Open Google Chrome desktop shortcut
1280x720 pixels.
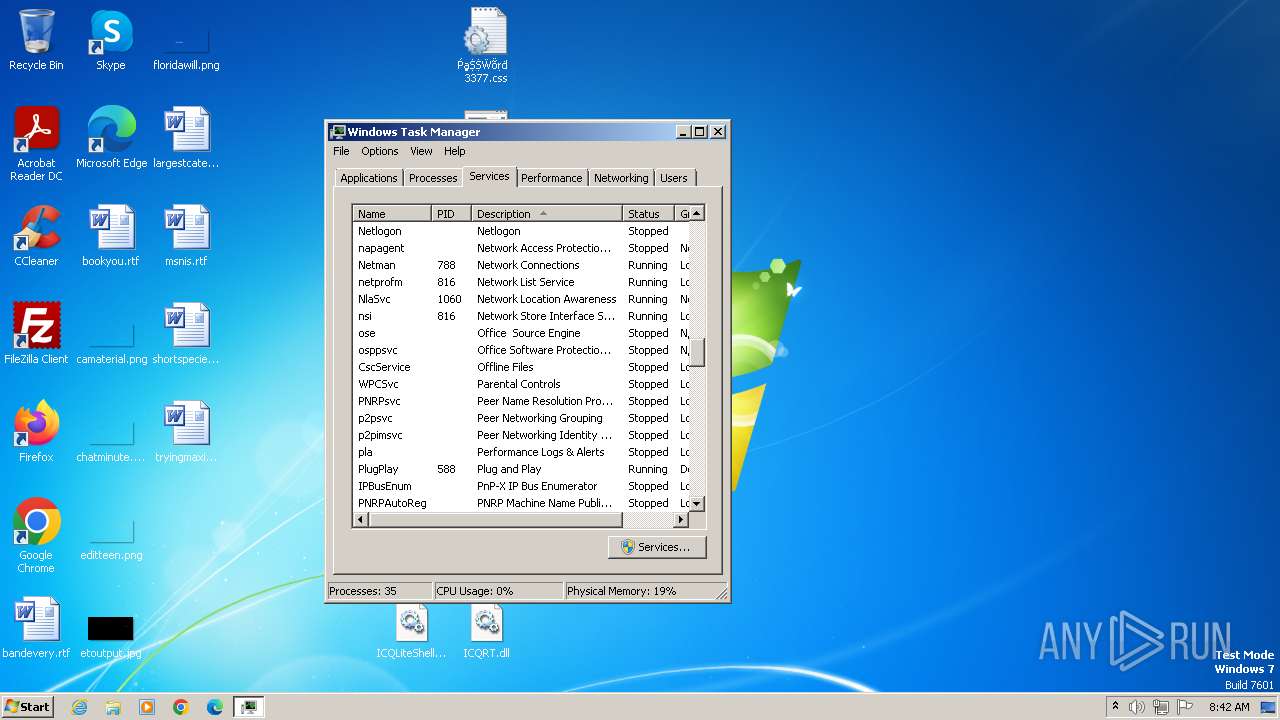click(x=36, y=536)
